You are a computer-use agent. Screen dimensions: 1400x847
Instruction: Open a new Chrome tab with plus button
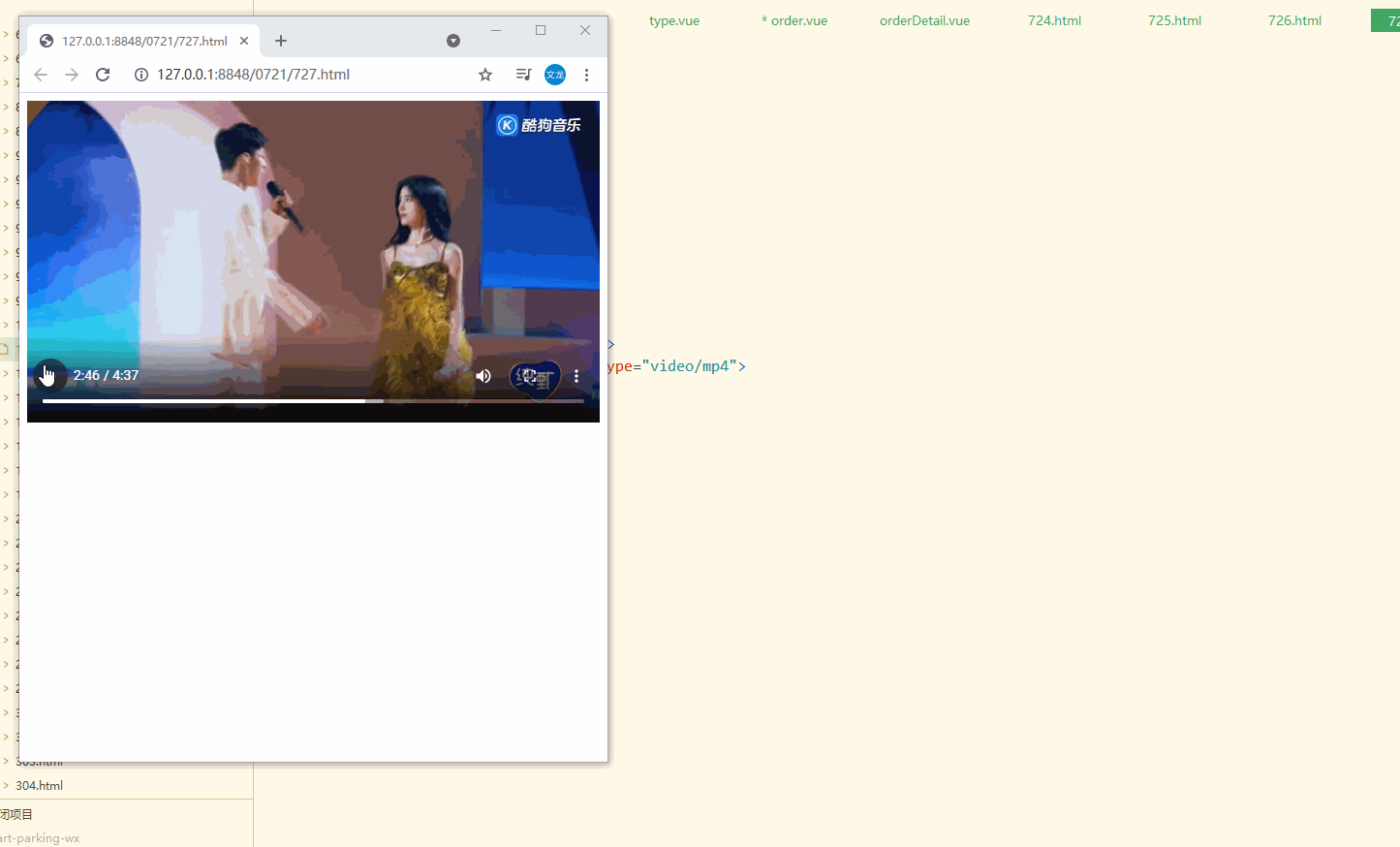click(281, 41)
